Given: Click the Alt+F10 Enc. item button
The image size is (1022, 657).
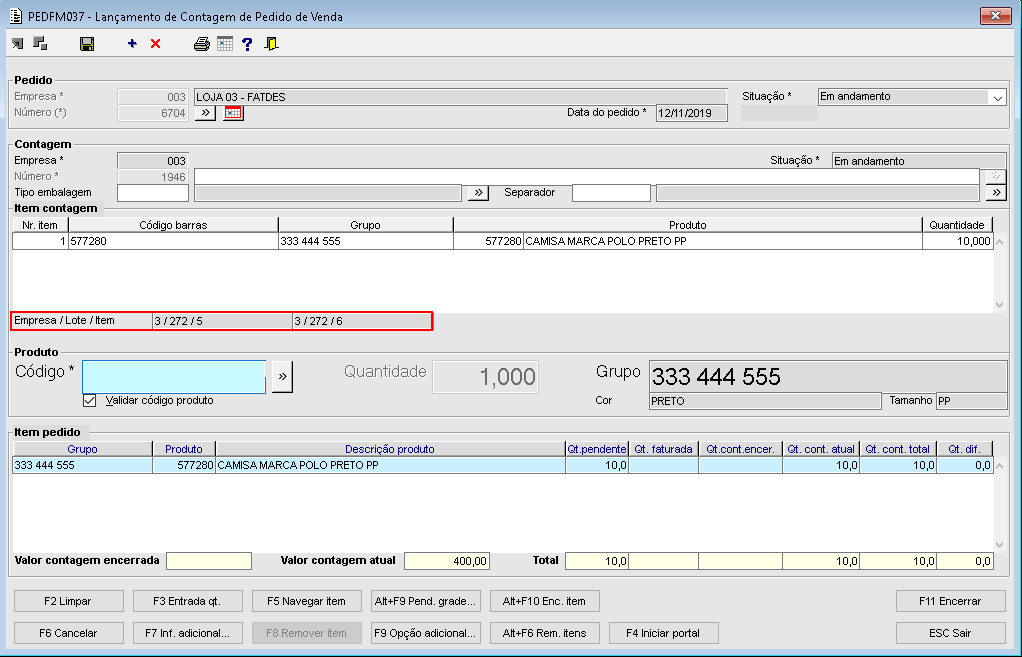Looking at the screenshot, I should click(544, 601).
